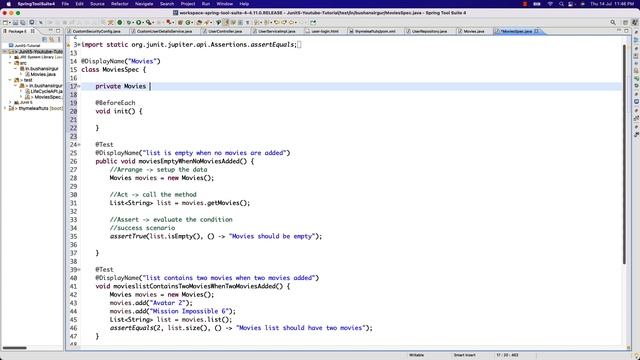Open the File menu
The width and height of the screenshot is (640, 360).
(65, 4)
